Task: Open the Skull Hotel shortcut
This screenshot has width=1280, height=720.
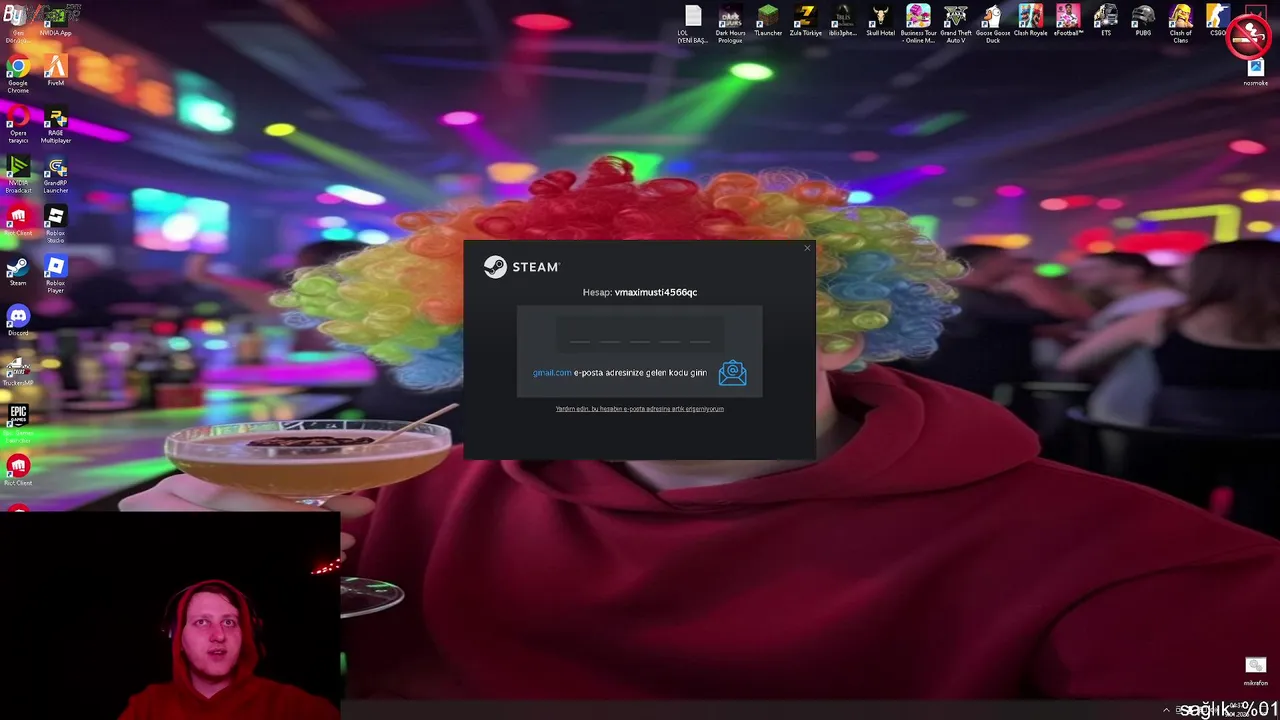Action: 880,20
